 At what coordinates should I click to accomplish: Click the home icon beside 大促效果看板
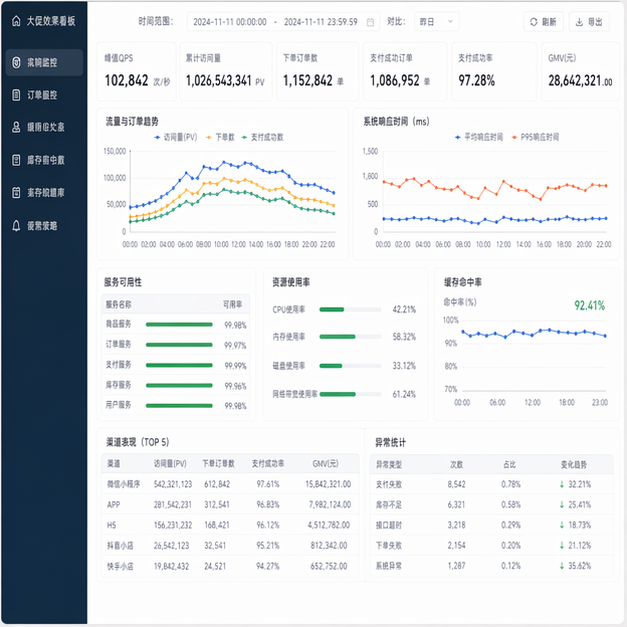(16, 21)
